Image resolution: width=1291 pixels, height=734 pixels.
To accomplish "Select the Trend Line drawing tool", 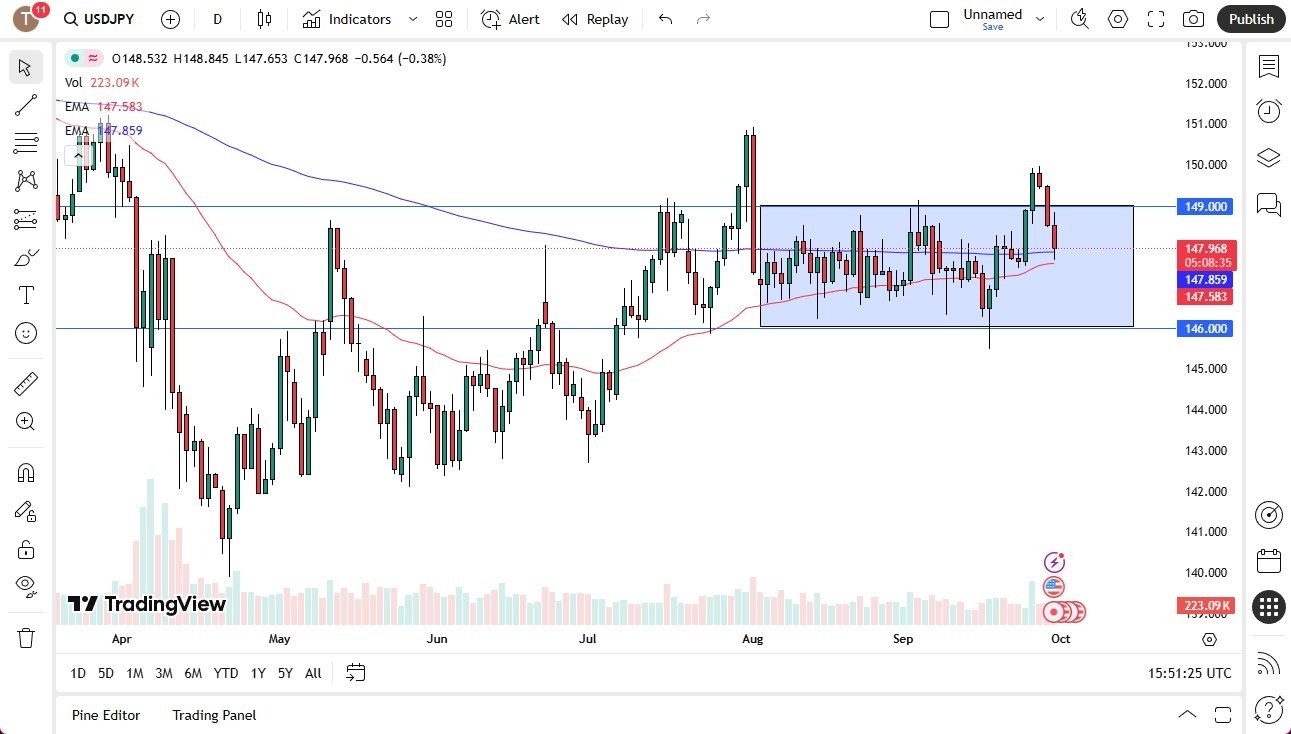I will pyautogui.click(x=25, y=105).
